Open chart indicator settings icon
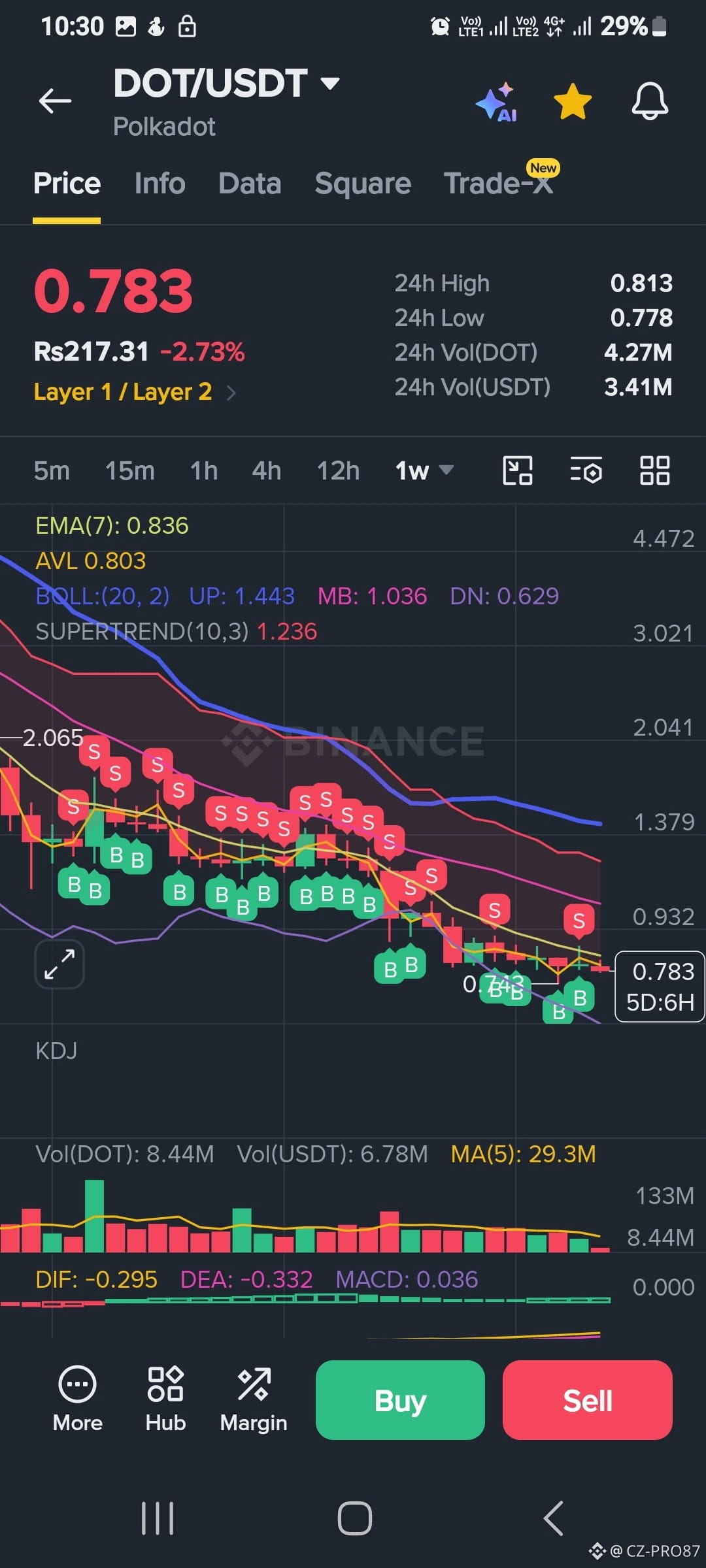This screenshot has width=706, height=1568. (586, 470)
